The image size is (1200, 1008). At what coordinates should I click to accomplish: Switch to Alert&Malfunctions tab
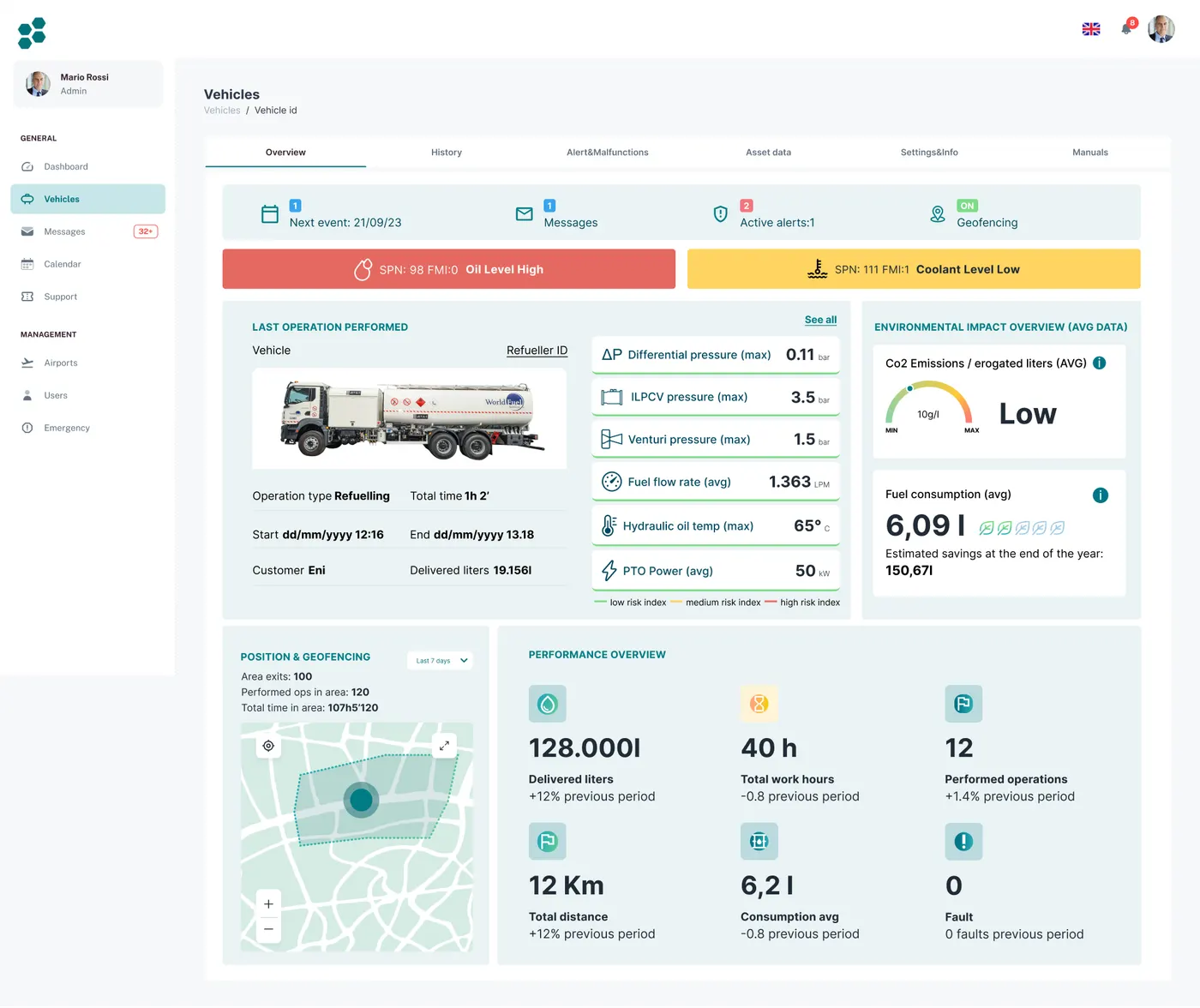coord(608,152)
